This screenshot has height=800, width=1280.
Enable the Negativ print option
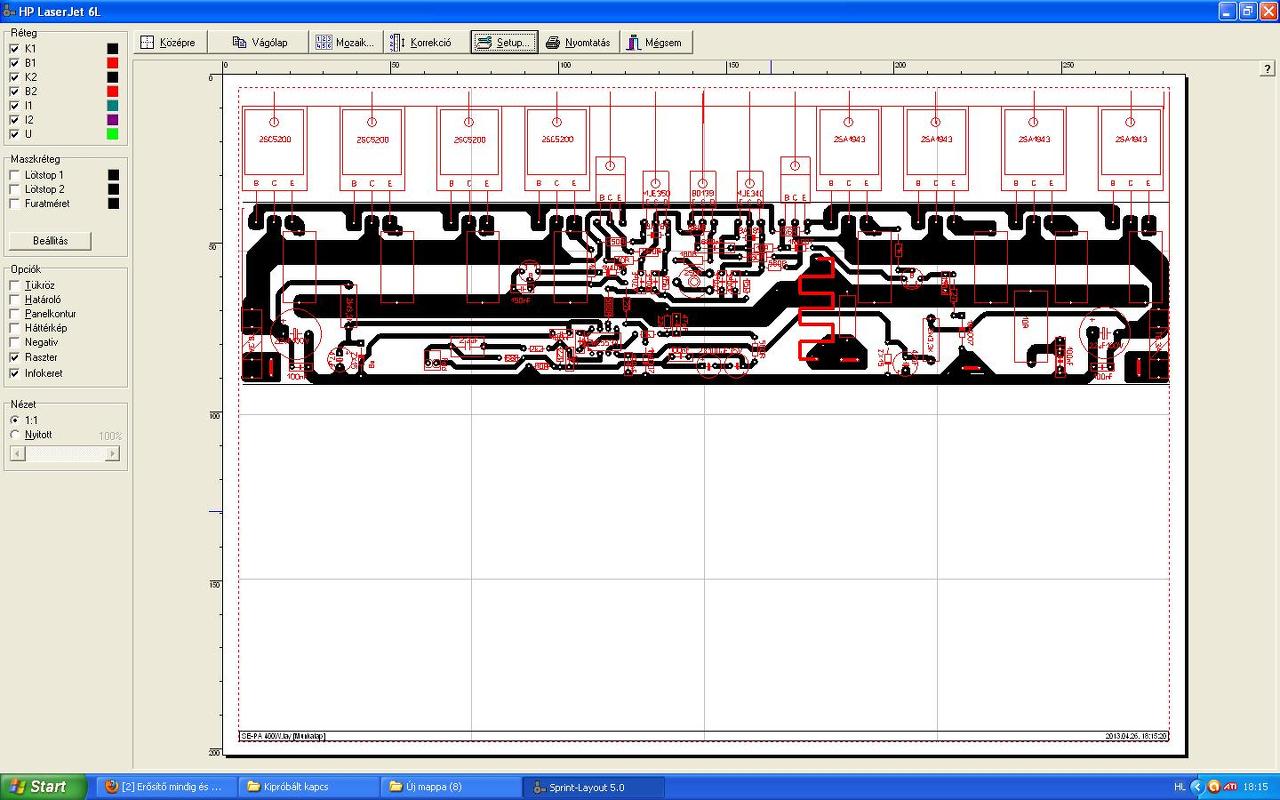pyautogui.click(x=14, y=342)
